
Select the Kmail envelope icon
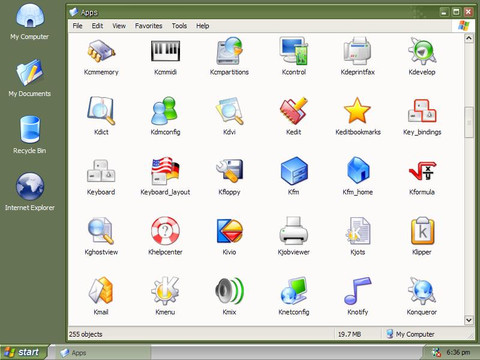(101, 291)
